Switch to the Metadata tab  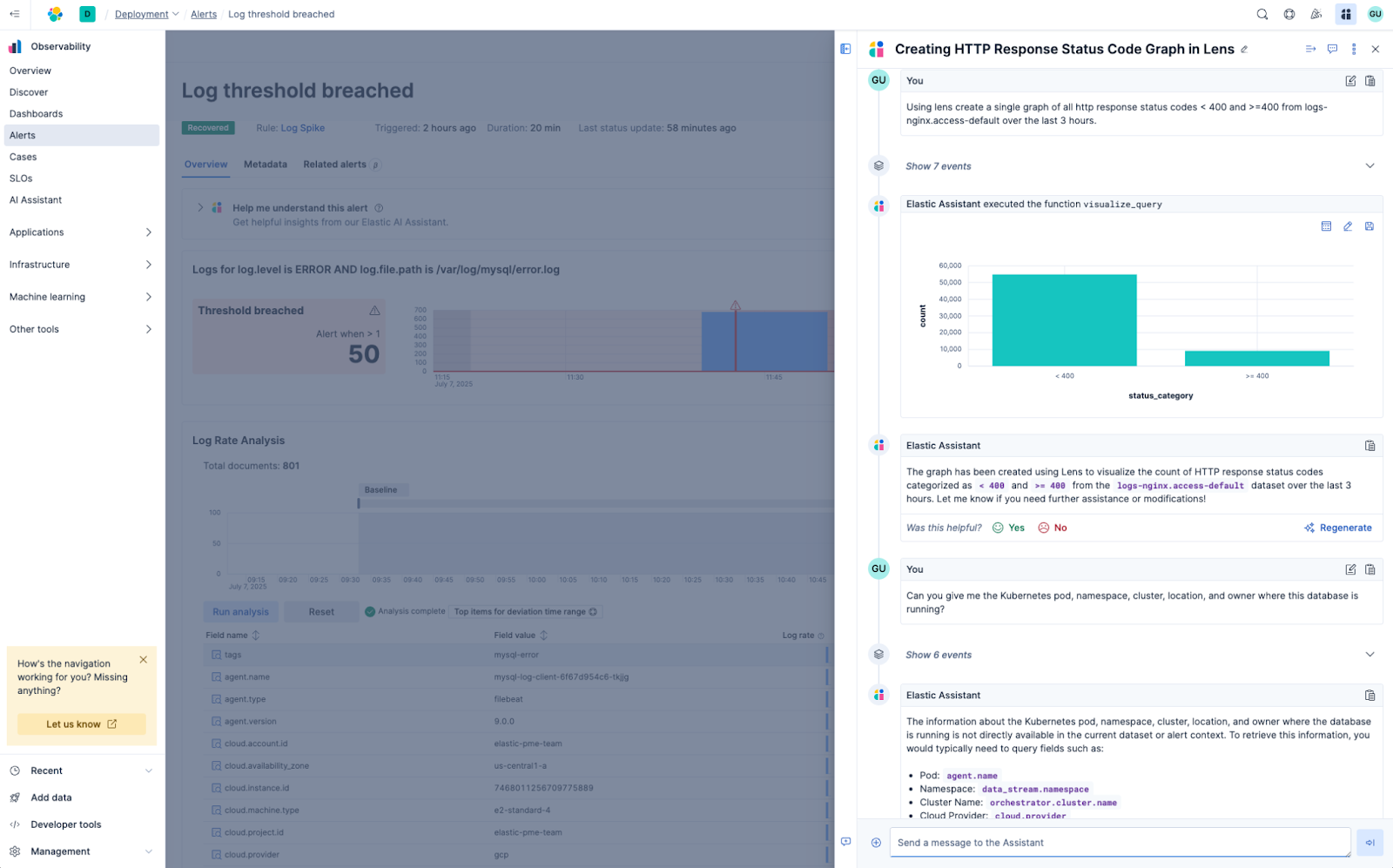266,165
